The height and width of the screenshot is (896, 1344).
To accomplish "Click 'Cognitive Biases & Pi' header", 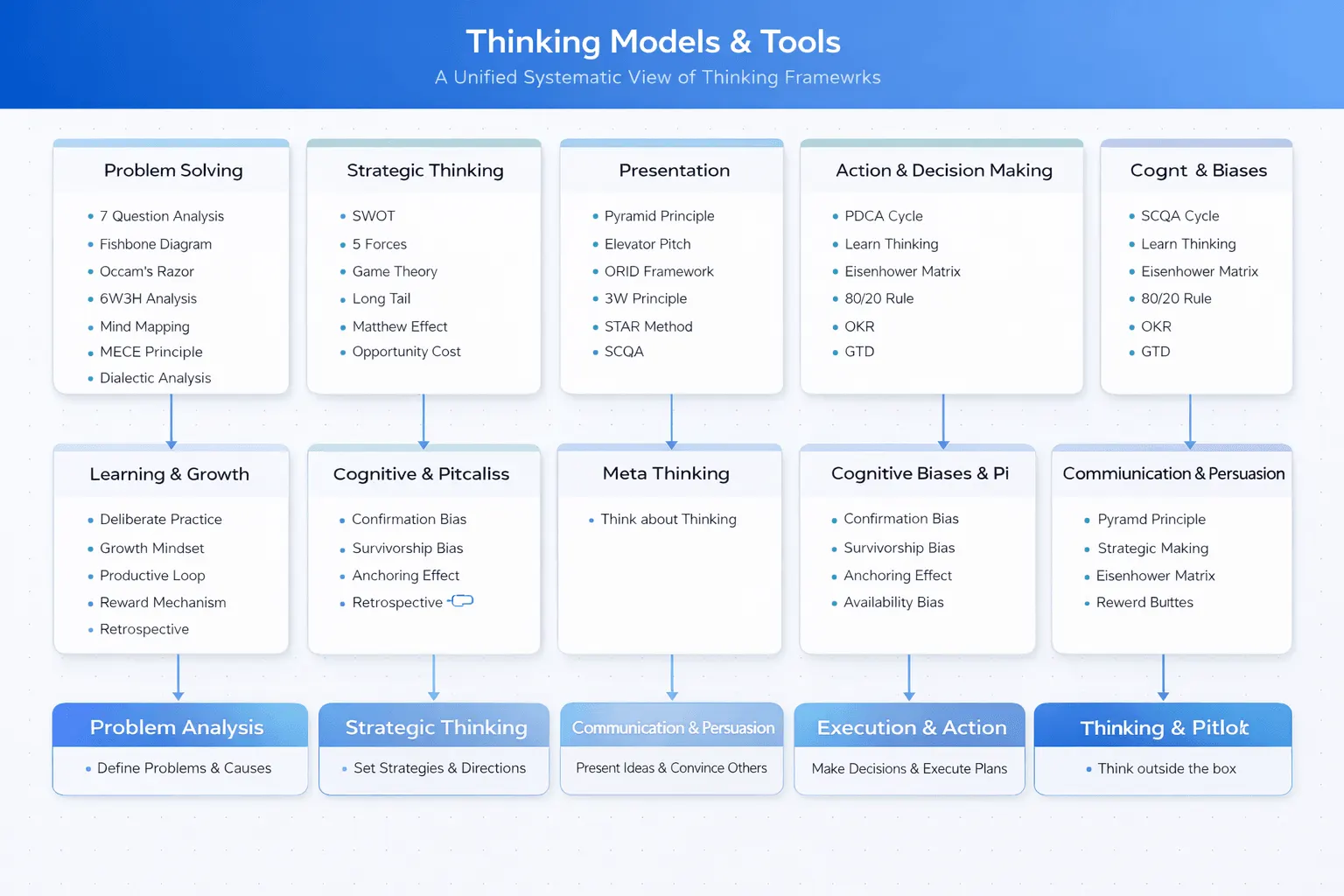I will [x=920, y=472].
